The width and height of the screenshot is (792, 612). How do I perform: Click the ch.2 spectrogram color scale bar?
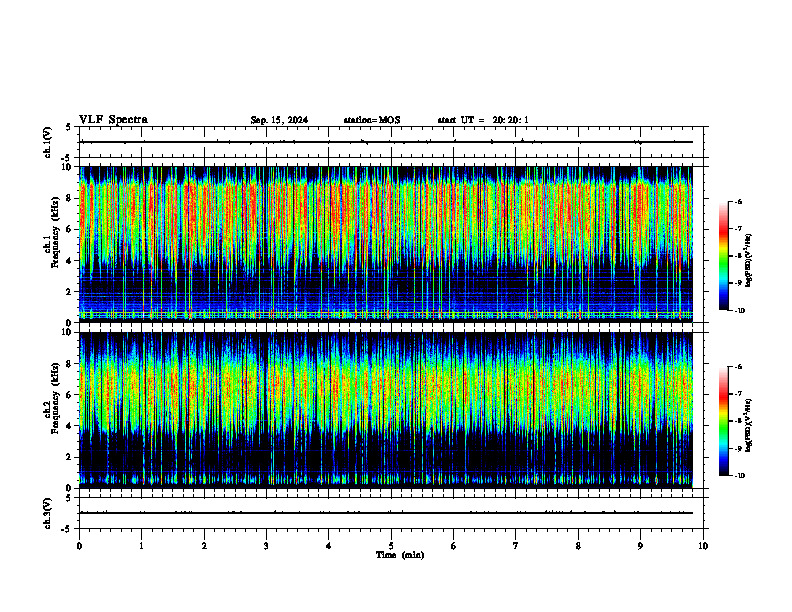[724, 421]
